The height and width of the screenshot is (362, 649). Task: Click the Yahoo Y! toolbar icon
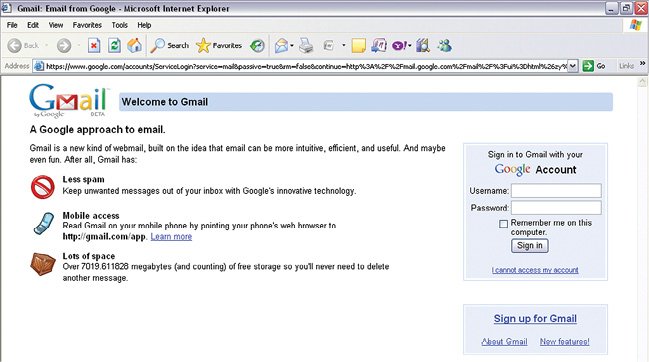pos(399,46)
